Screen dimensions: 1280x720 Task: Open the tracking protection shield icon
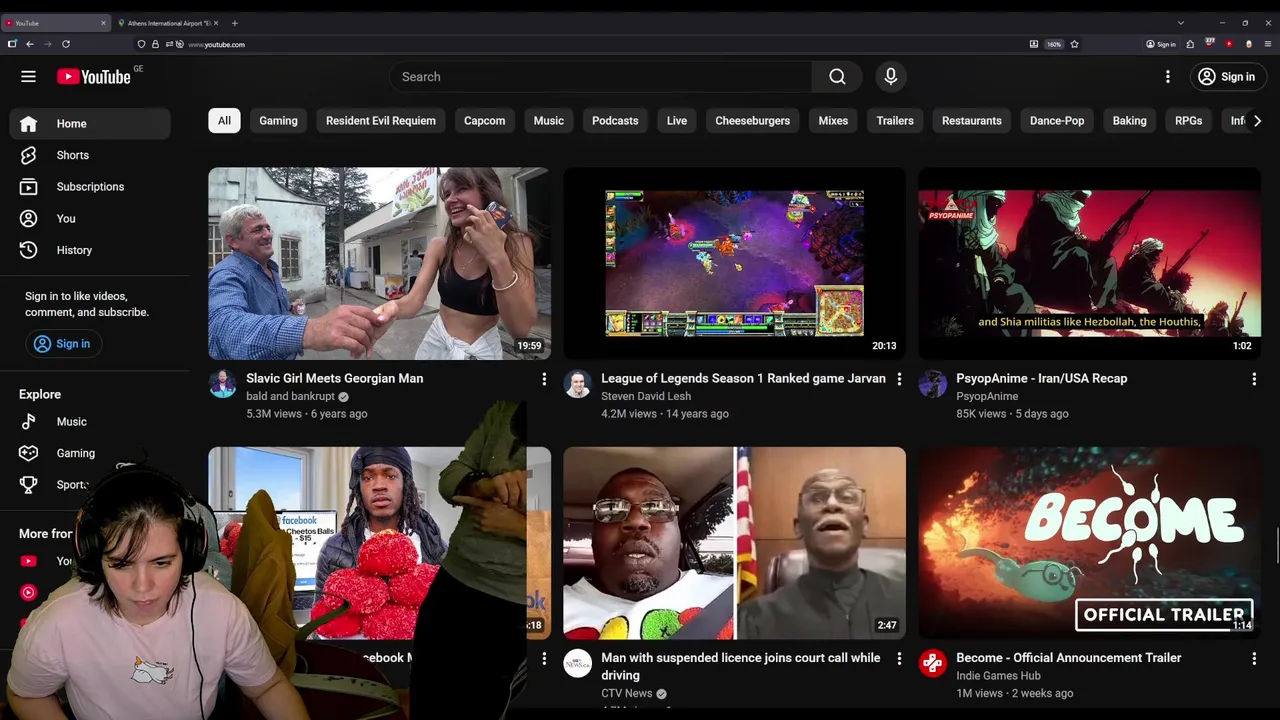pos(141,44)
